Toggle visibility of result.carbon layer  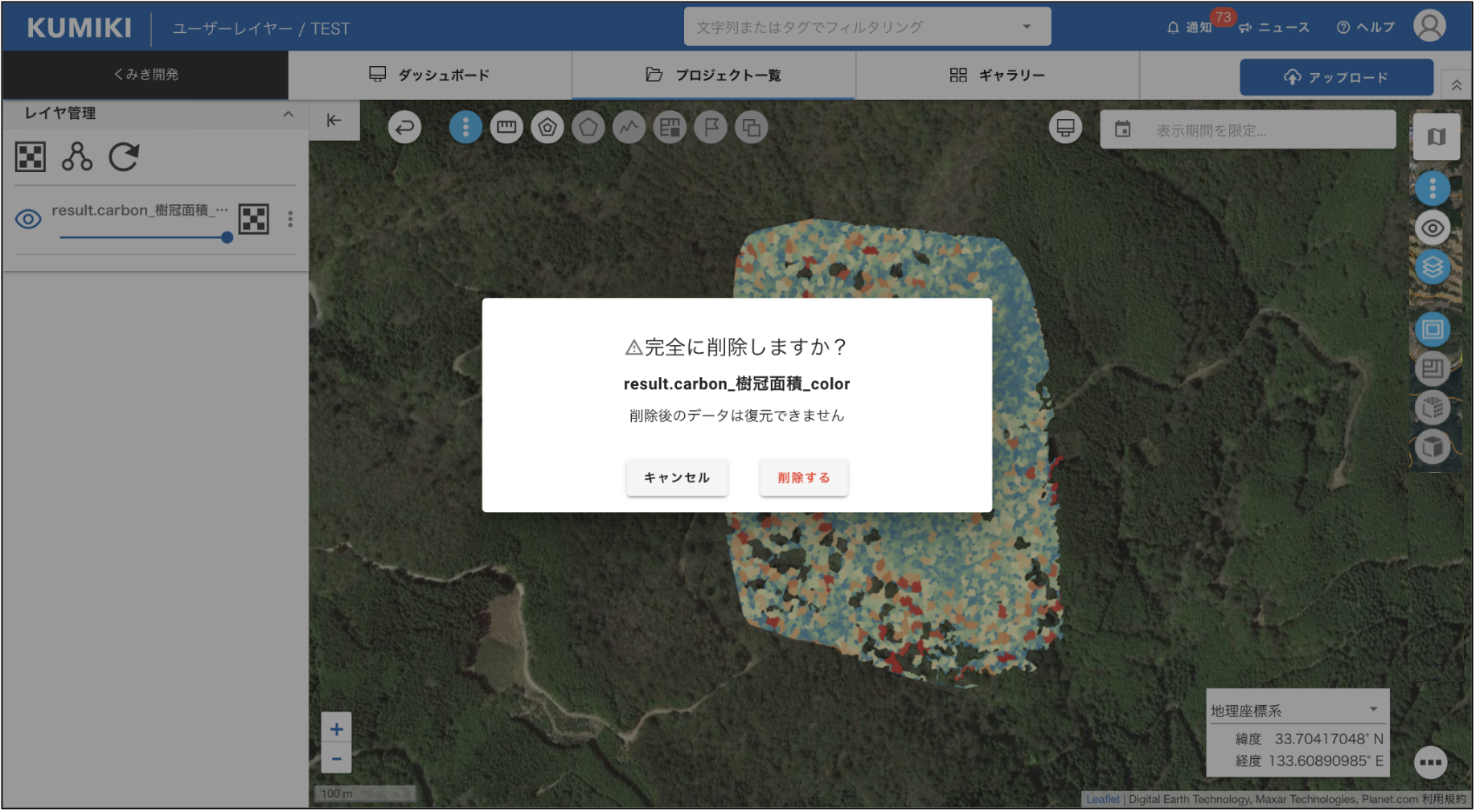[x=28, y=219]
